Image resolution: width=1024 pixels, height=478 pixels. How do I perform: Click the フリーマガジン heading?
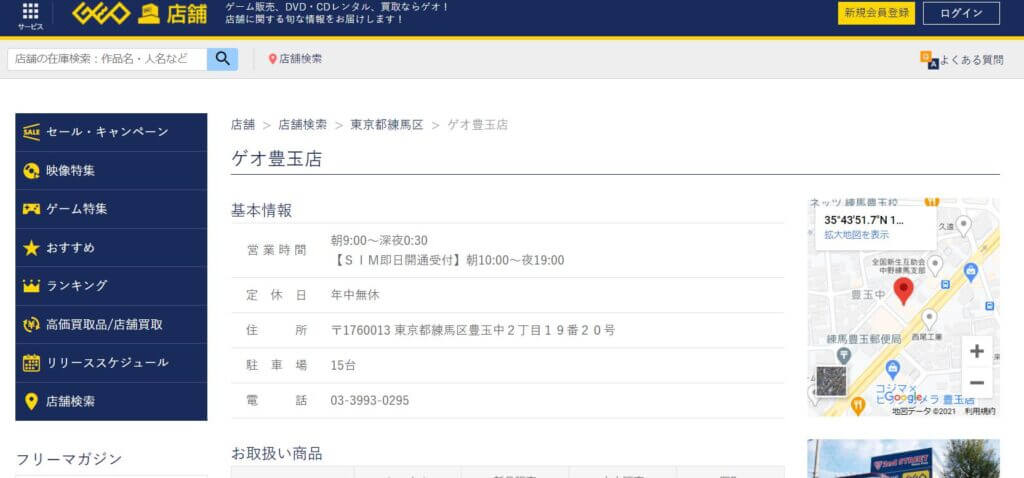coord(69,459)
